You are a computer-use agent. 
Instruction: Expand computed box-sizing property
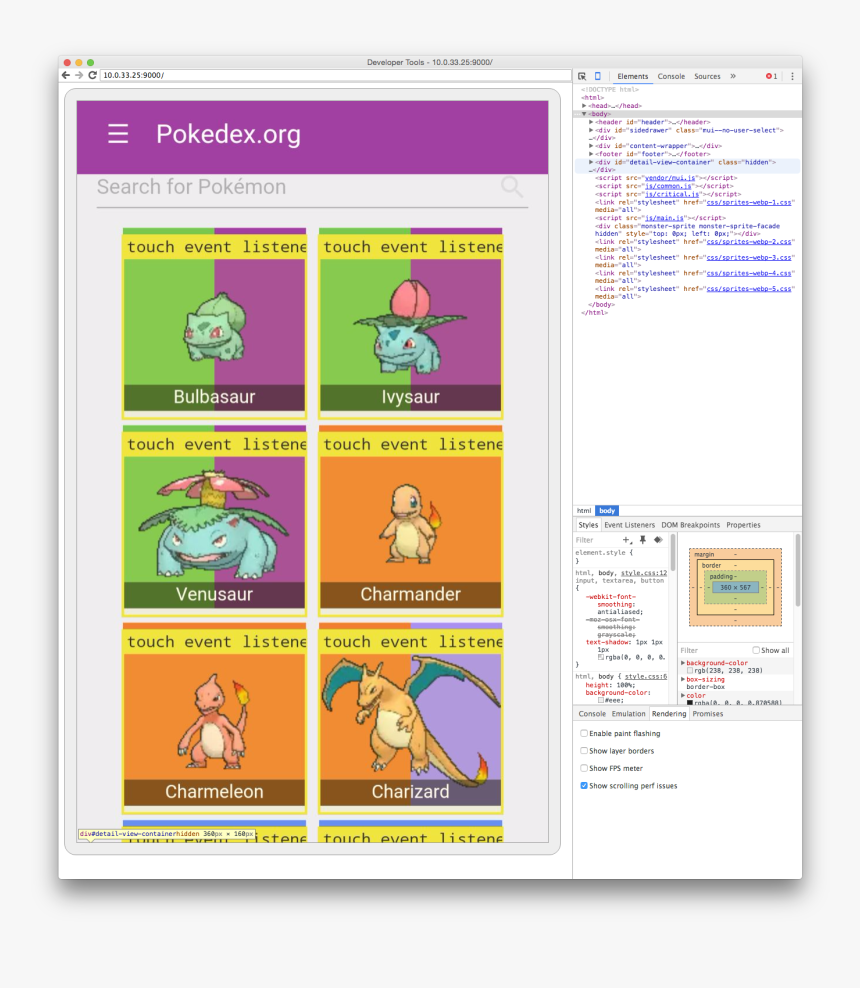click(x=683, y=679)
